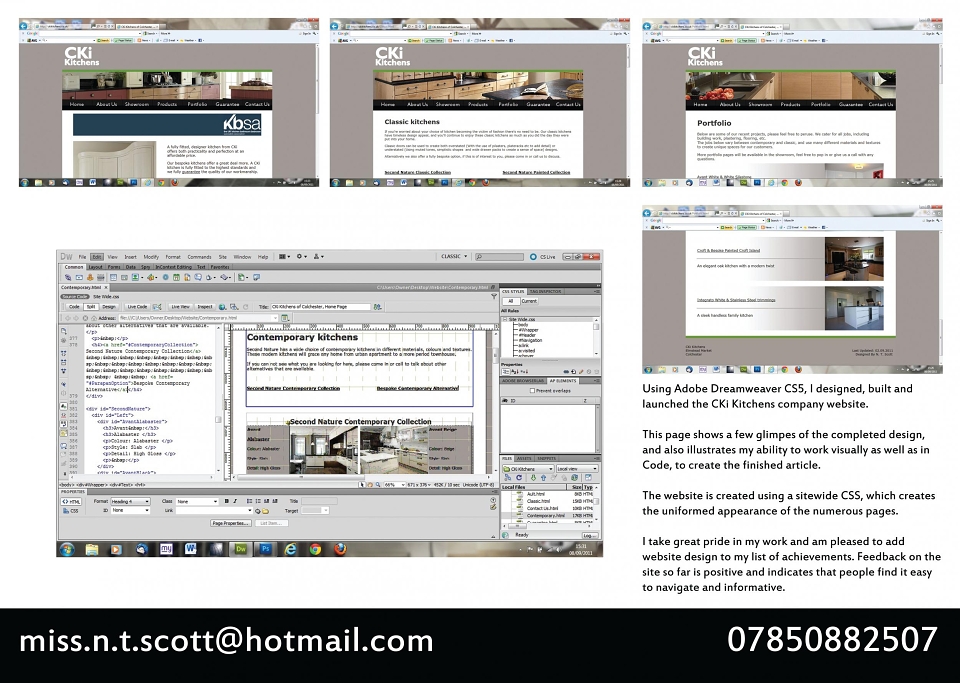Switch Properties panel to CSS mode

click(x=70, y=510)
